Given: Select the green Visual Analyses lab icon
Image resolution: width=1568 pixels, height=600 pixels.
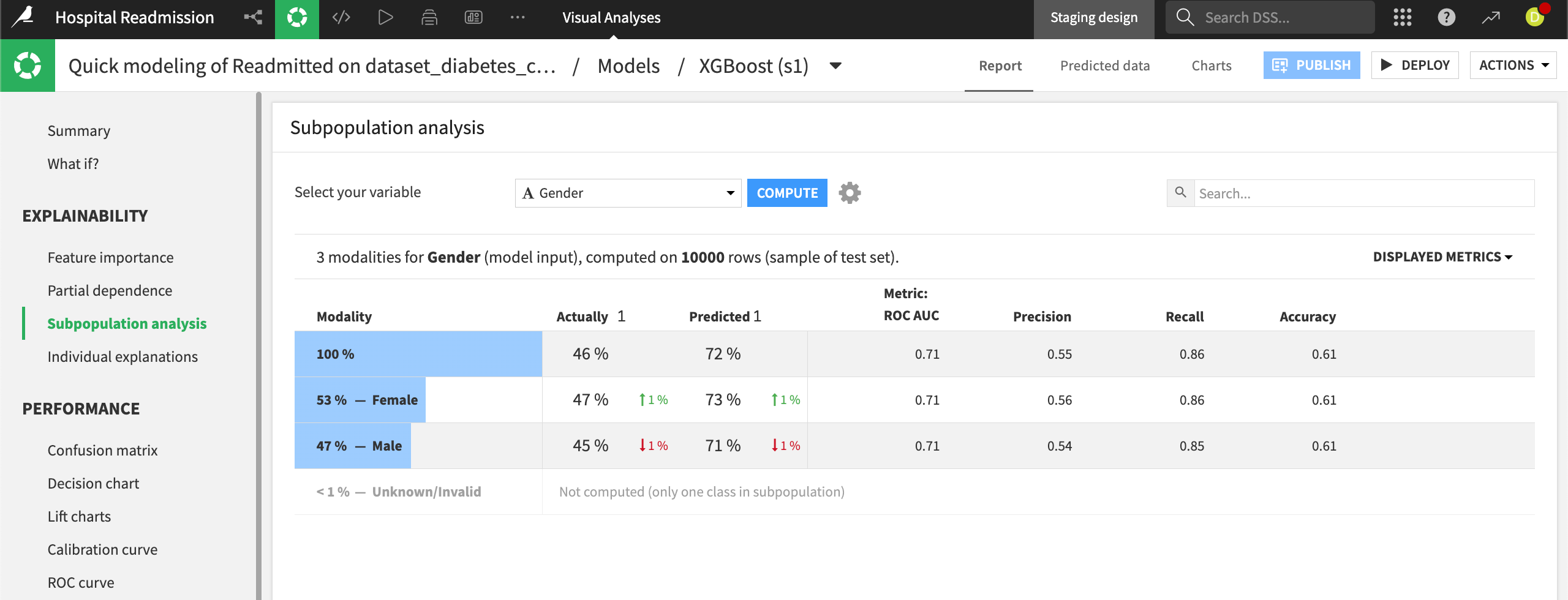Looking at the screenshot, I should [x=297, y=17].
